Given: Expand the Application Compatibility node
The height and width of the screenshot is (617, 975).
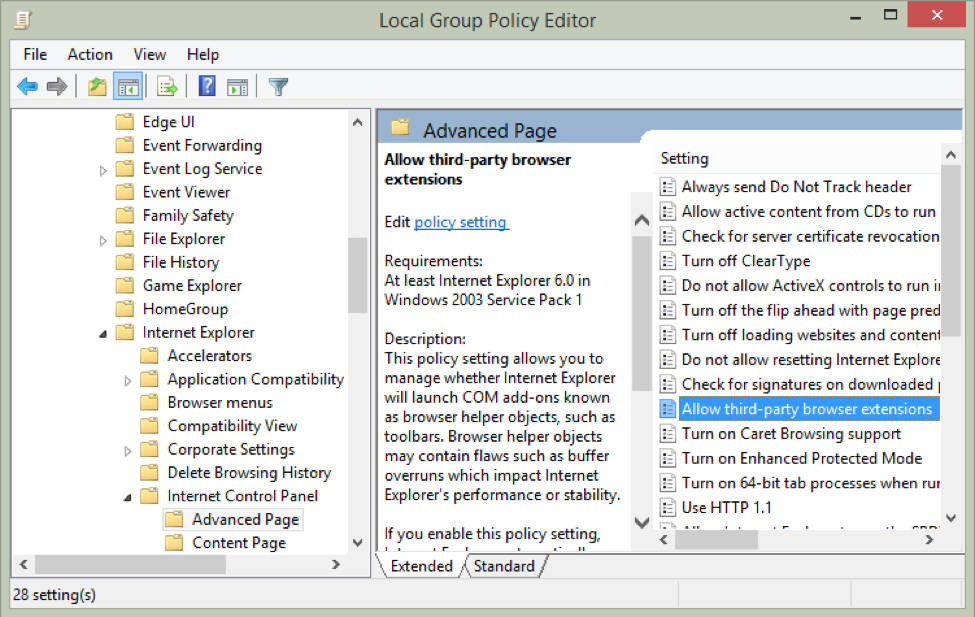Looking at the screenshot, I should (x=127, y=379).
